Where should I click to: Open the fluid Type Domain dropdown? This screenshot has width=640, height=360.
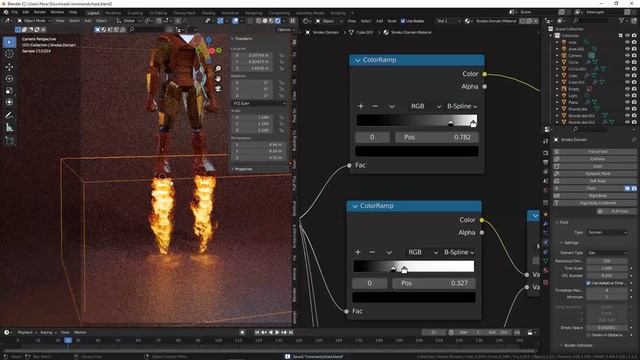[x=607, y=232]
